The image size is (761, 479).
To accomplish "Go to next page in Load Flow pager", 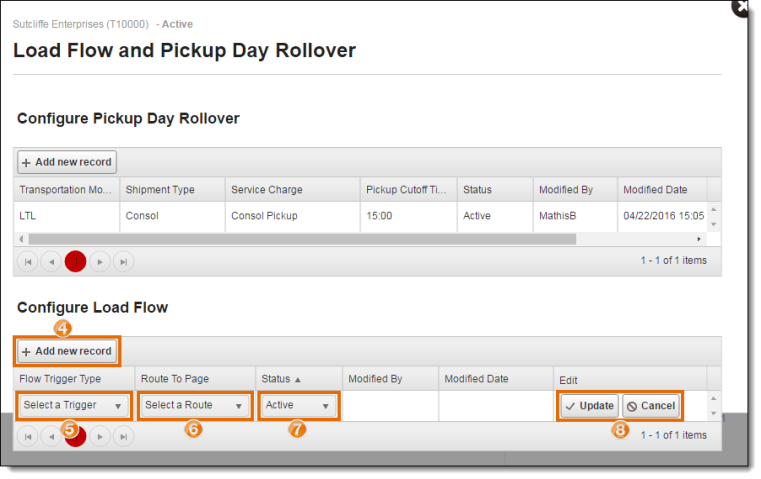I will pyautogui.click(x=99, y=436).
